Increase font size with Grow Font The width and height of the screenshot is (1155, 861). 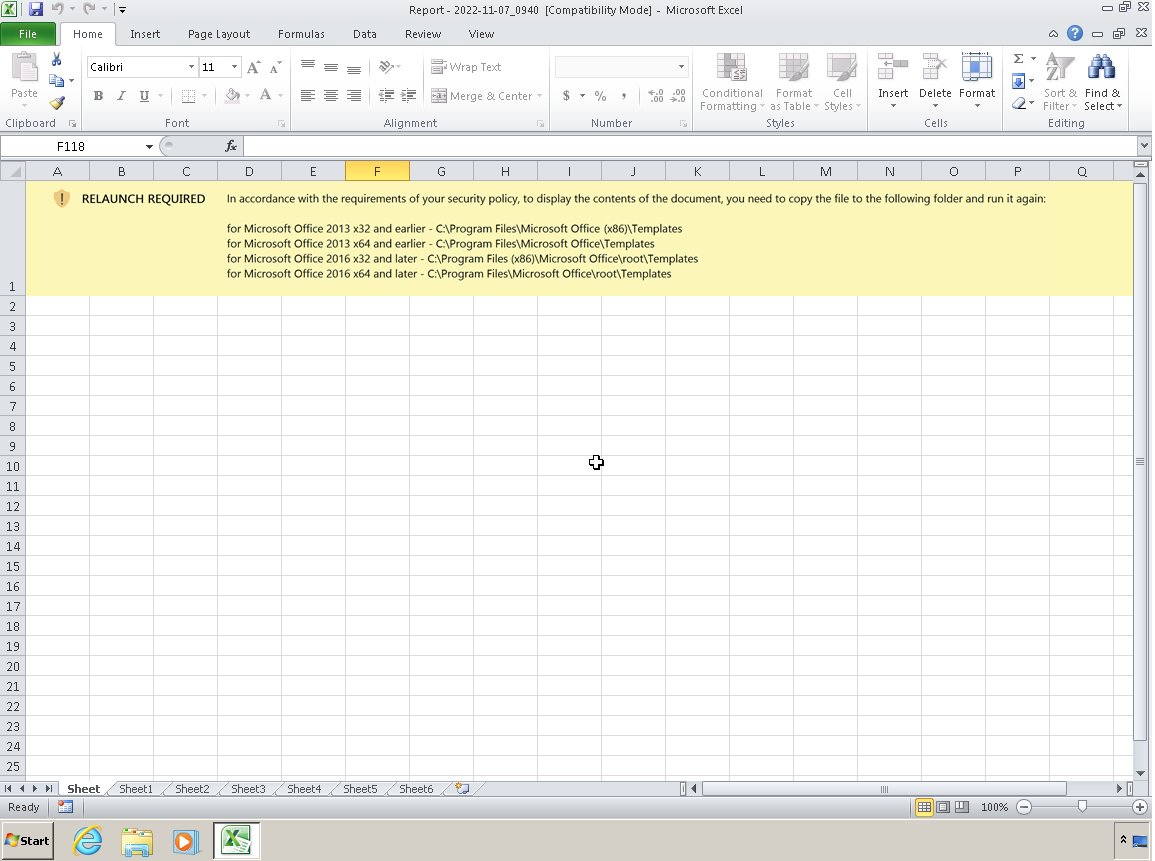(x=253, y=67)
